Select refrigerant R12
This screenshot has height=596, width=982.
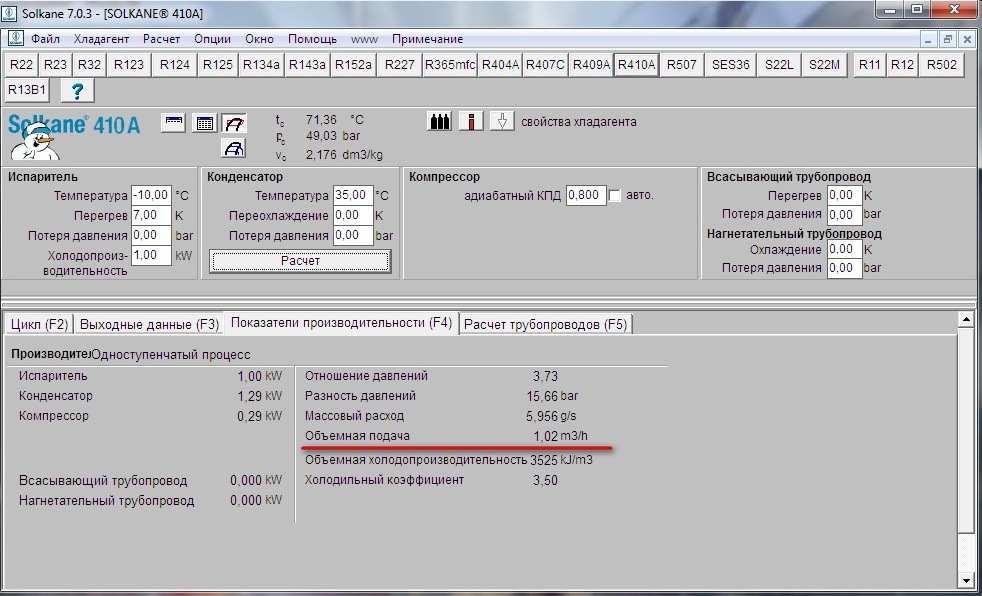tap(902, 64)
